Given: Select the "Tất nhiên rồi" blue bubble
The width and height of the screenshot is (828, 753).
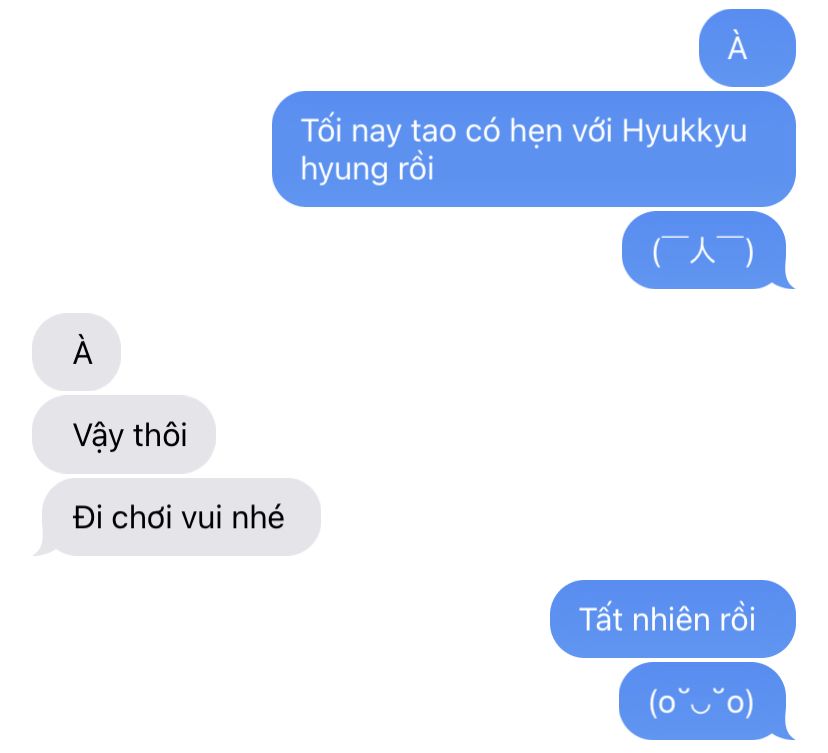Looking at the screenshot, I should point(673,619).
